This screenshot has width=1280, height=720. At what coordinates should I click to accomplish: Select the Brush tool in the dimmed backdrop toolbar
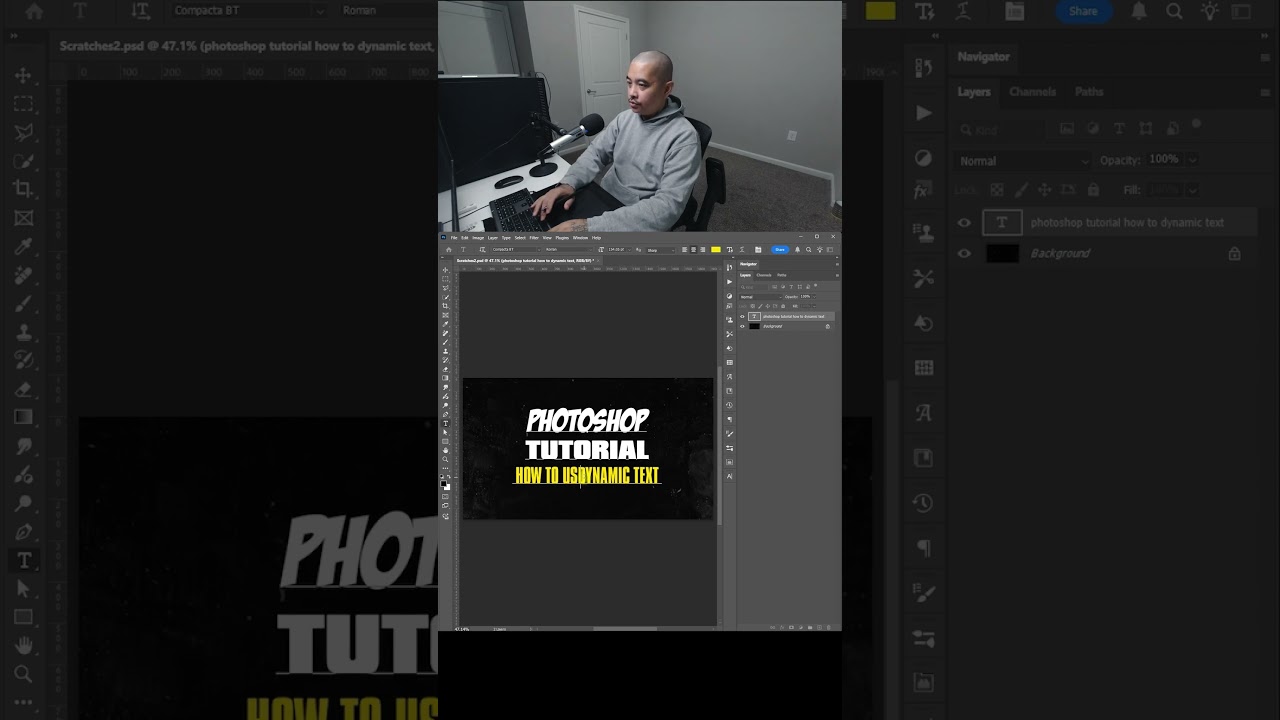[x=23, y=303]
